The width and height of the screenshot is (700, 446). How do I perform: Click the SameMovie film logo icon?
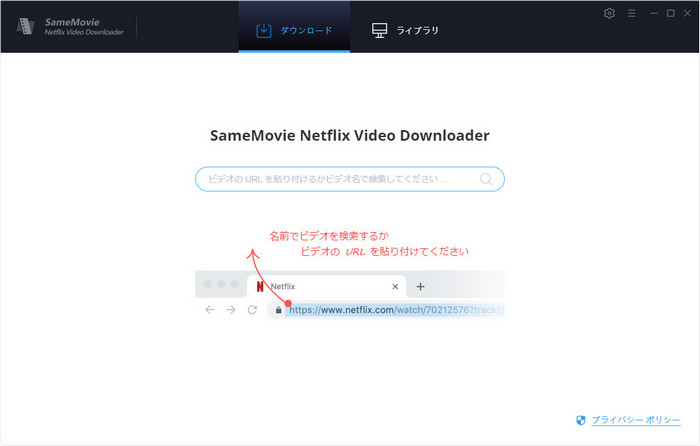(25, 26)
